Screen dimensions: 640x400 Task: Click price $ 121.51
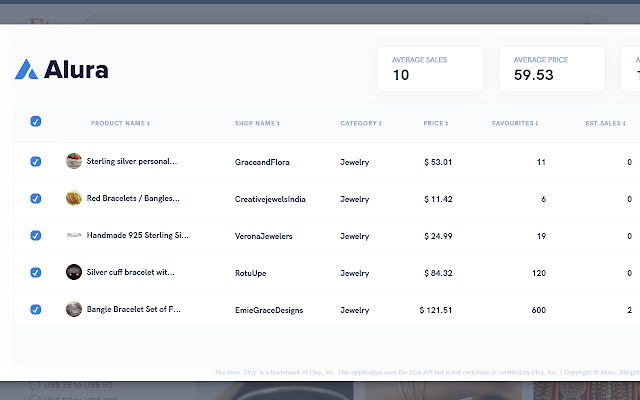436,310
